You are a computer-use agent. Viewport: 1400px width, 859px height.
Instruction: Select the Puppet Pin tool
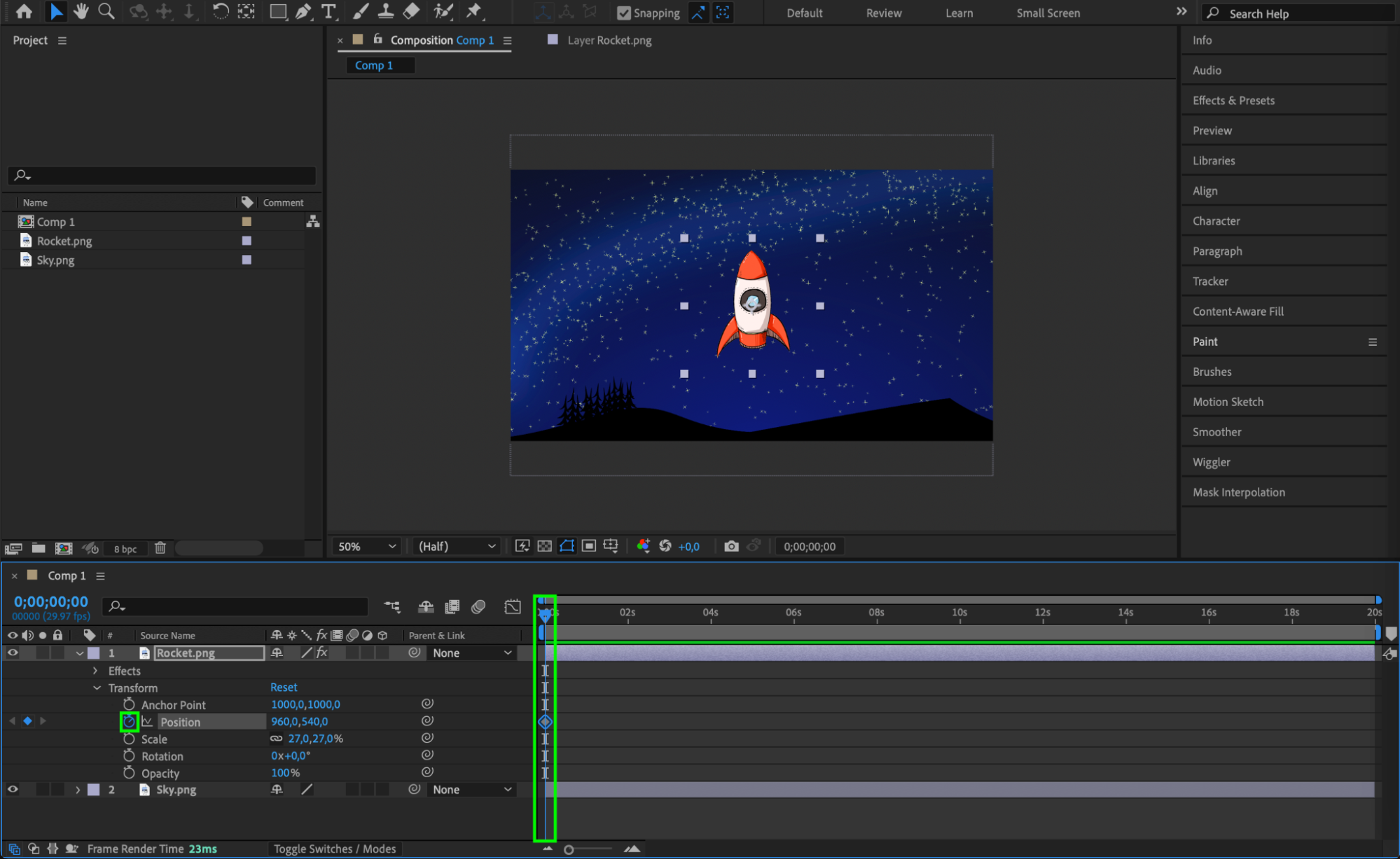coord(474,11)
